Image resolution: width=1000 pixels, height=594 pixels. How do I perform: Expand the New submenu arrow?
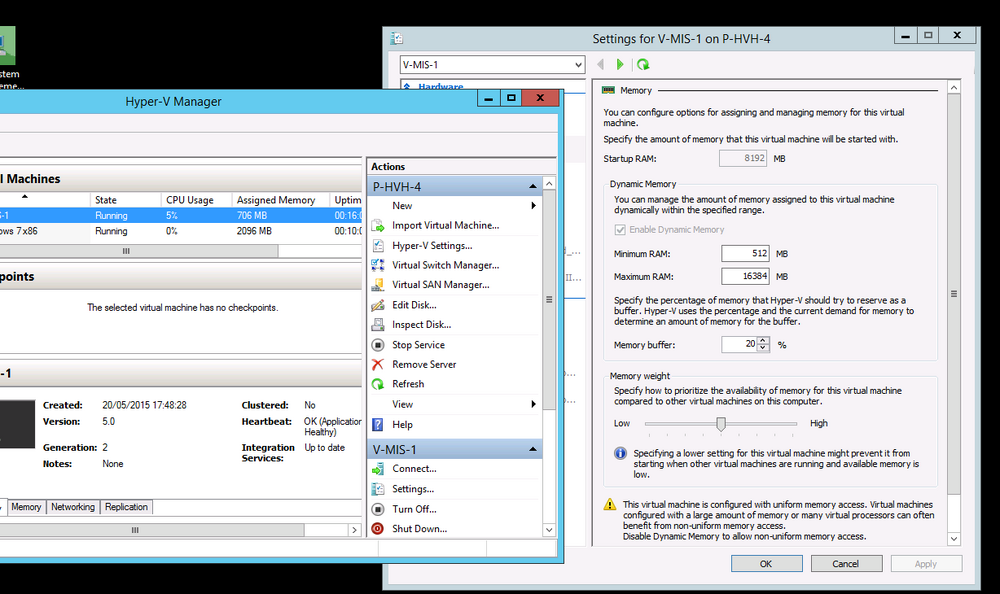pyautogui.click(x=533, y=205)
